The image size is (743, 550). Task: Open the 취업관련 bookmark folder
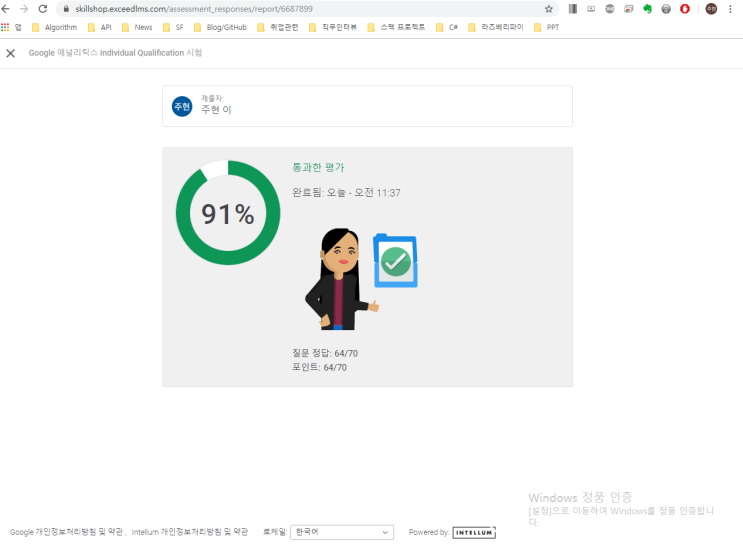click(278, 27)
